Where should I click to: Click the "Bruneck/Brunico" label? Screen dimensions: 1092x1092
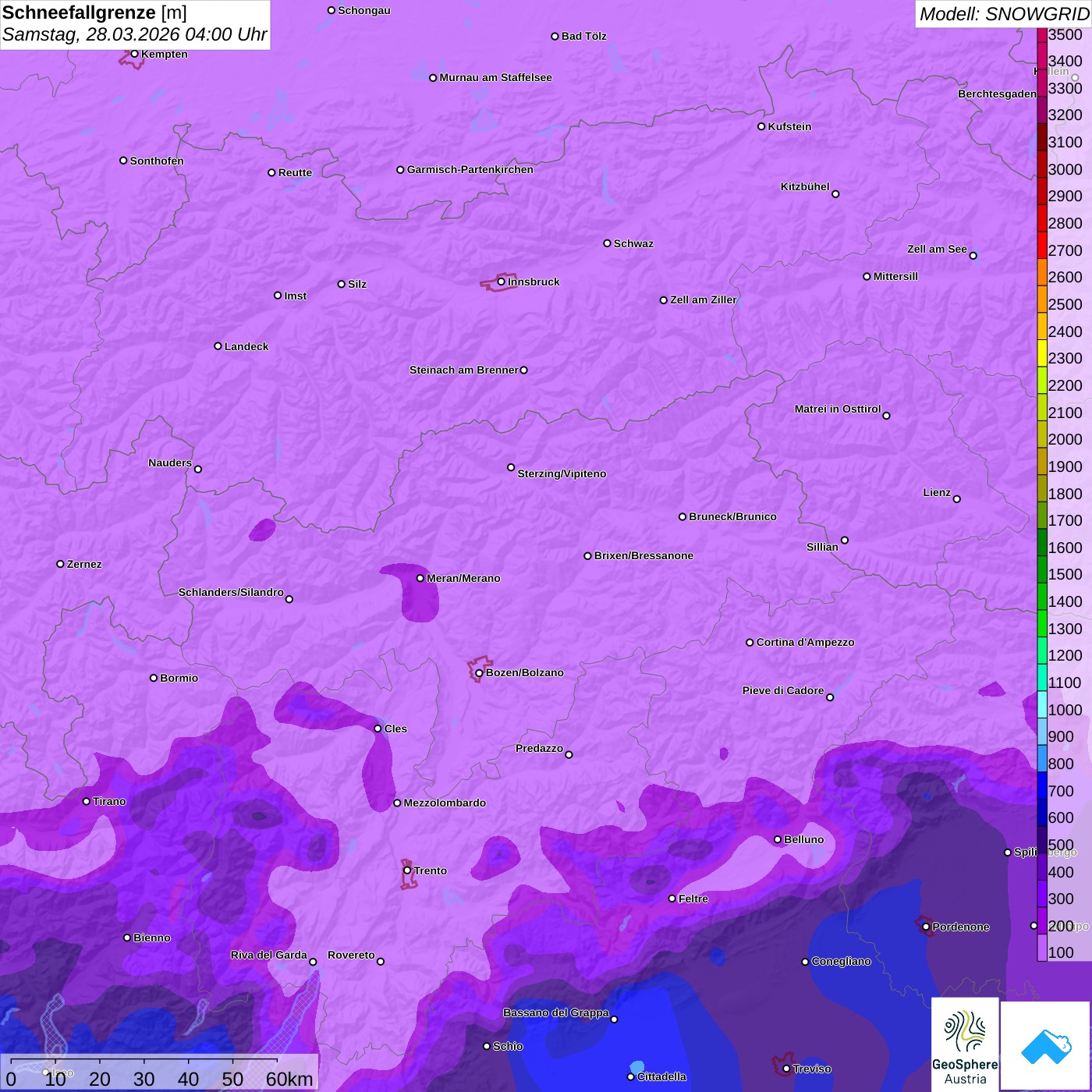732,516
